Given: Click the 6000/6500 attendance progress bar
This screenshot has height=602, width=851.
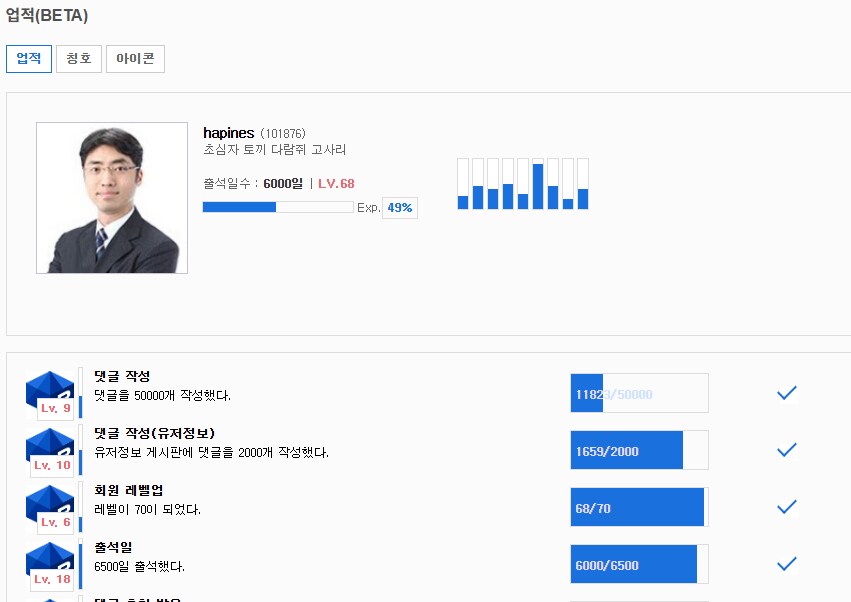Looking at the screenshot, I should point(639,564).
